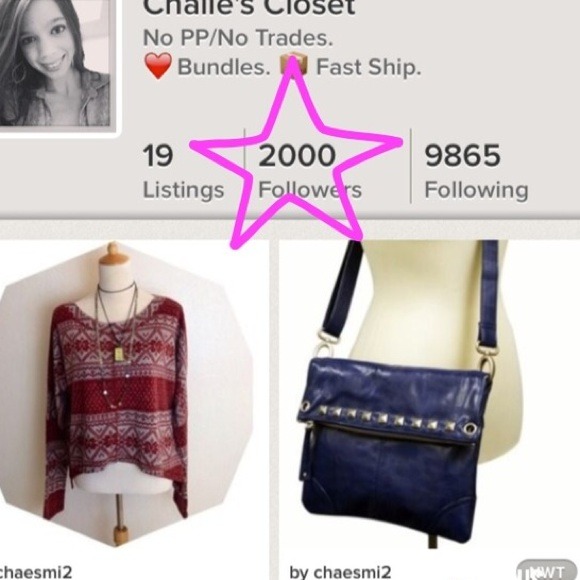
Task: View the 9865 following number
Action: (463, 155)
